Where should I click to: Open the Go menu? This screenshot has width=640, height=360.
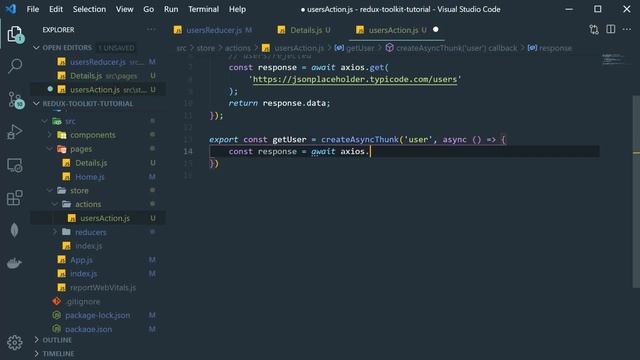[149, 9]
